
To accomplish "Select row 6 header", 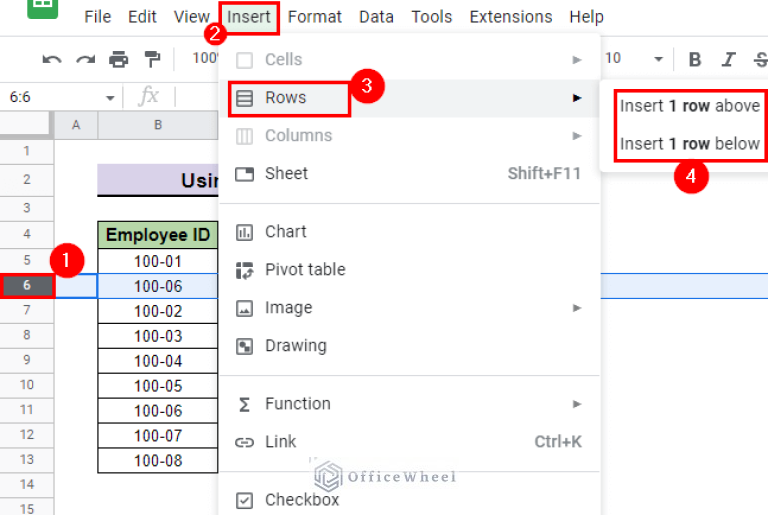I will 27,286.
